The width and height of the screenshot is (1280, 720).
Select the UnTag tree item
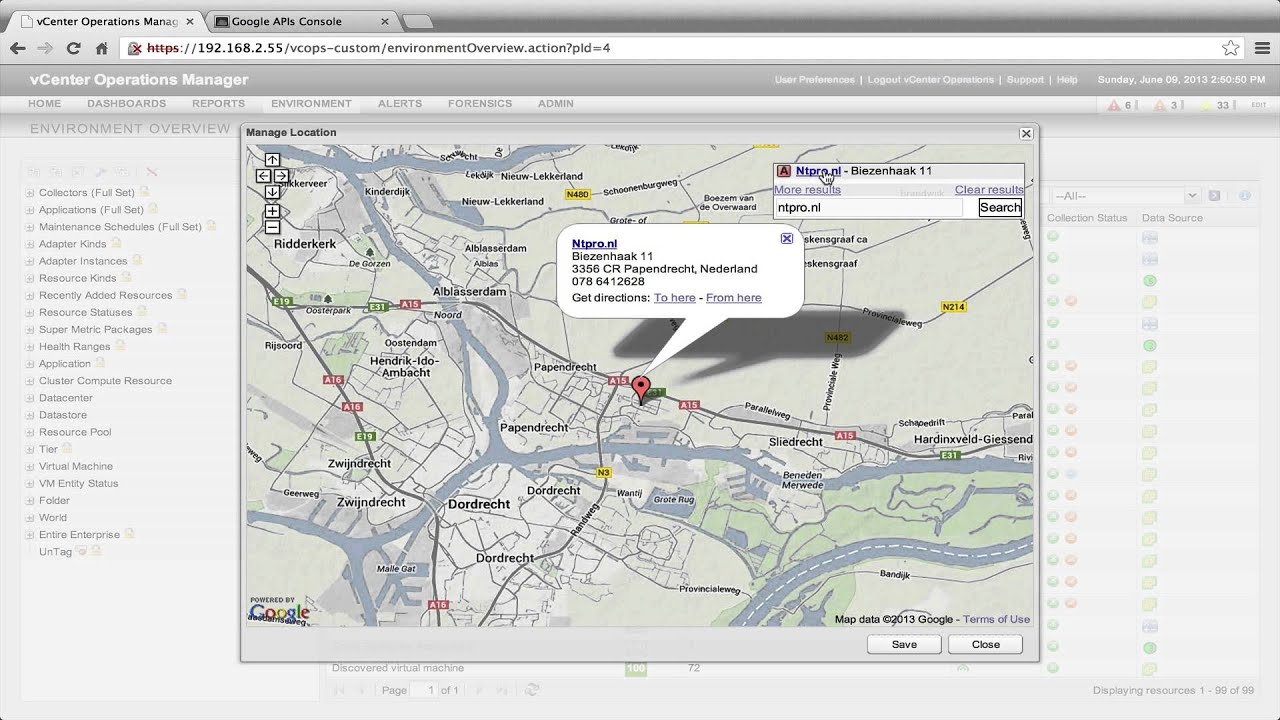(x=55, y=552)
